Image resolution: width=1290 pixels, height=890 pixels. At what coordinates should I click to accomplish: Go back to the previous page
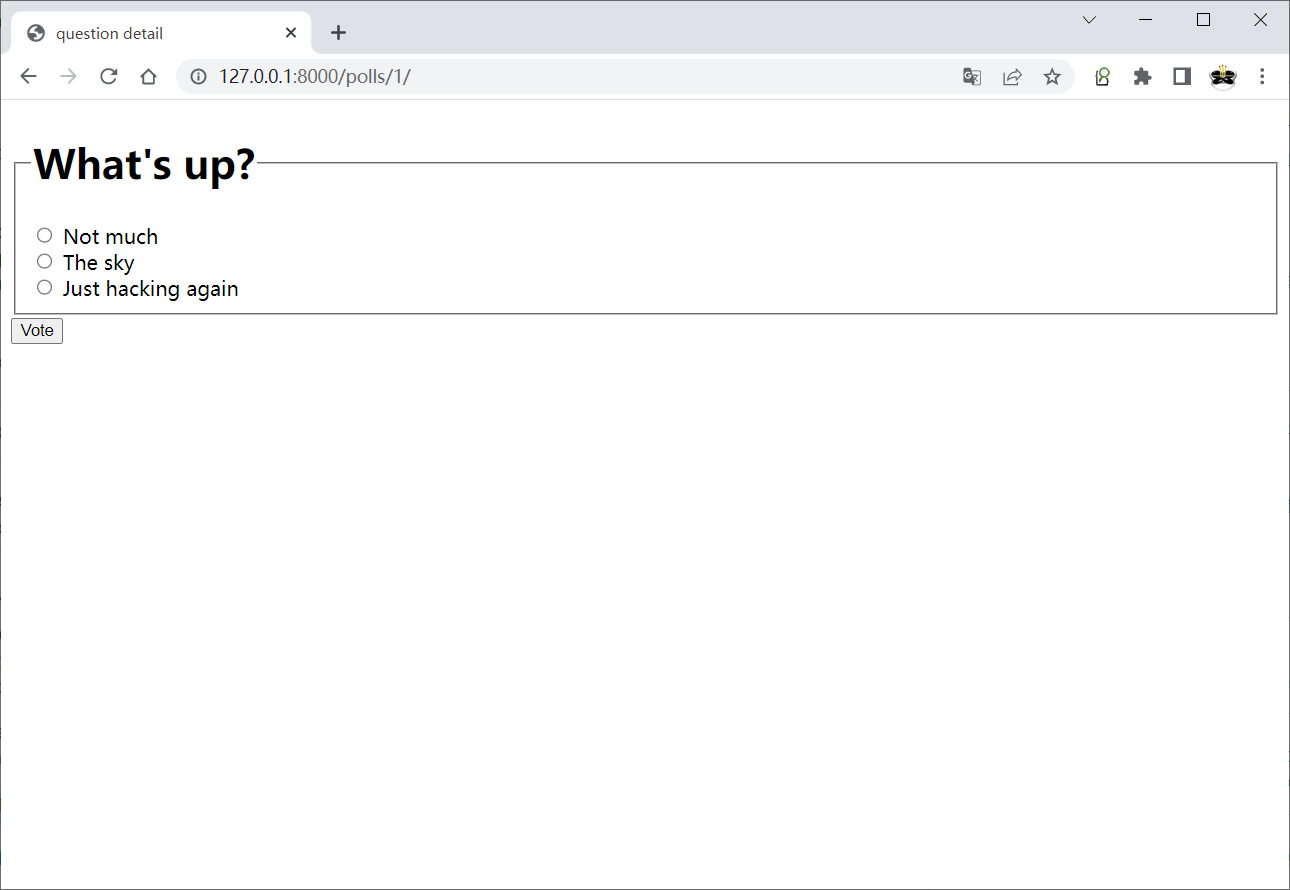[x=28, y=77]
